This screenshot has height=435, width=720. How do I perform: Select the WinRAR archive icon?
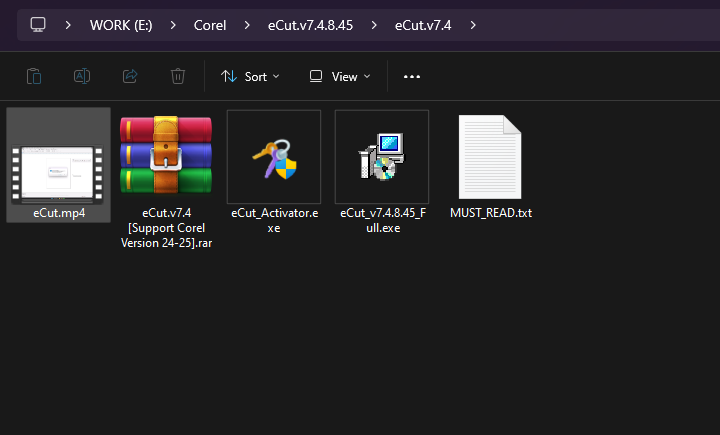pyautogui.click(x=166, y=155)
